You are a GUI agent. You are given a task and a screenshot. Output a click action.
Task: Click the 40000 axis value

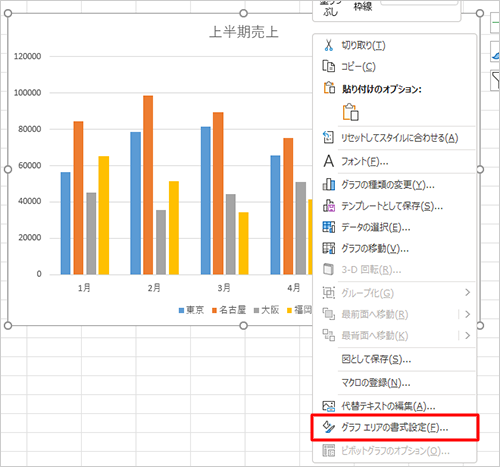[29, 201]
